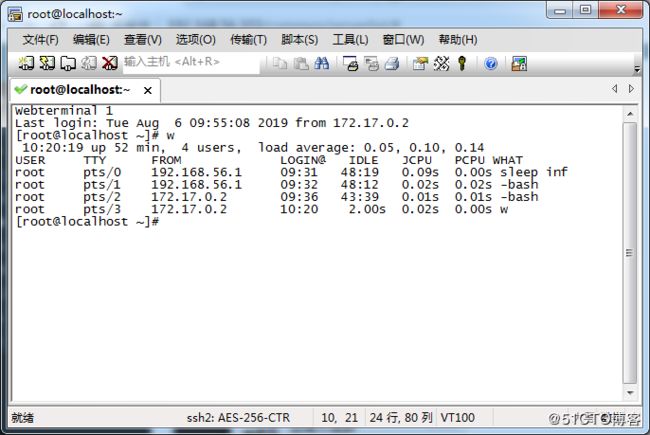Click the 'load average: 0.05, 0.10, 0.14' text
Viewport: 650px width, 435px height.
pos(371,148)
